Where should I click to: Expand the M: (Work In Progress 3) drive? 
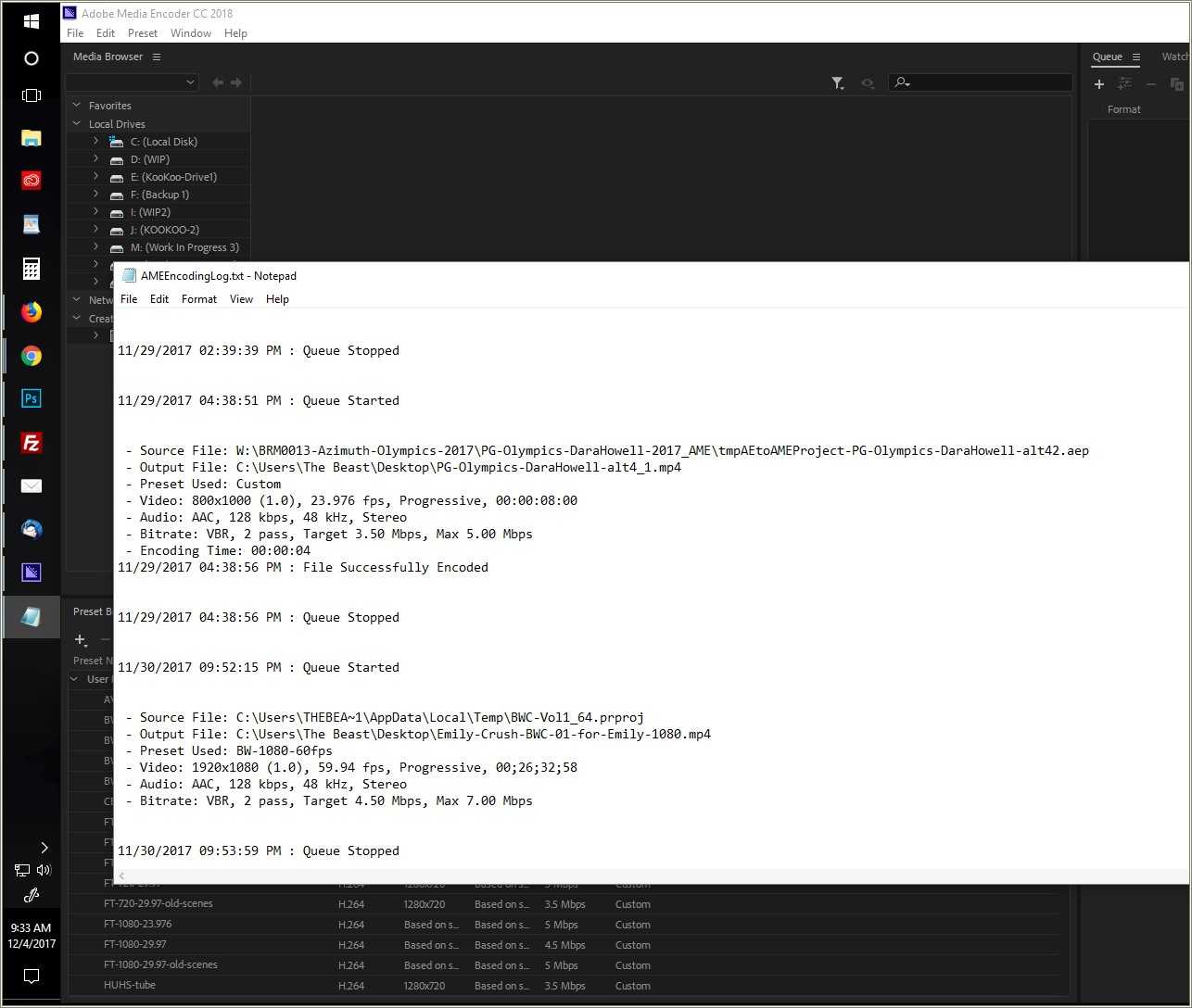(x=95, y=247)
